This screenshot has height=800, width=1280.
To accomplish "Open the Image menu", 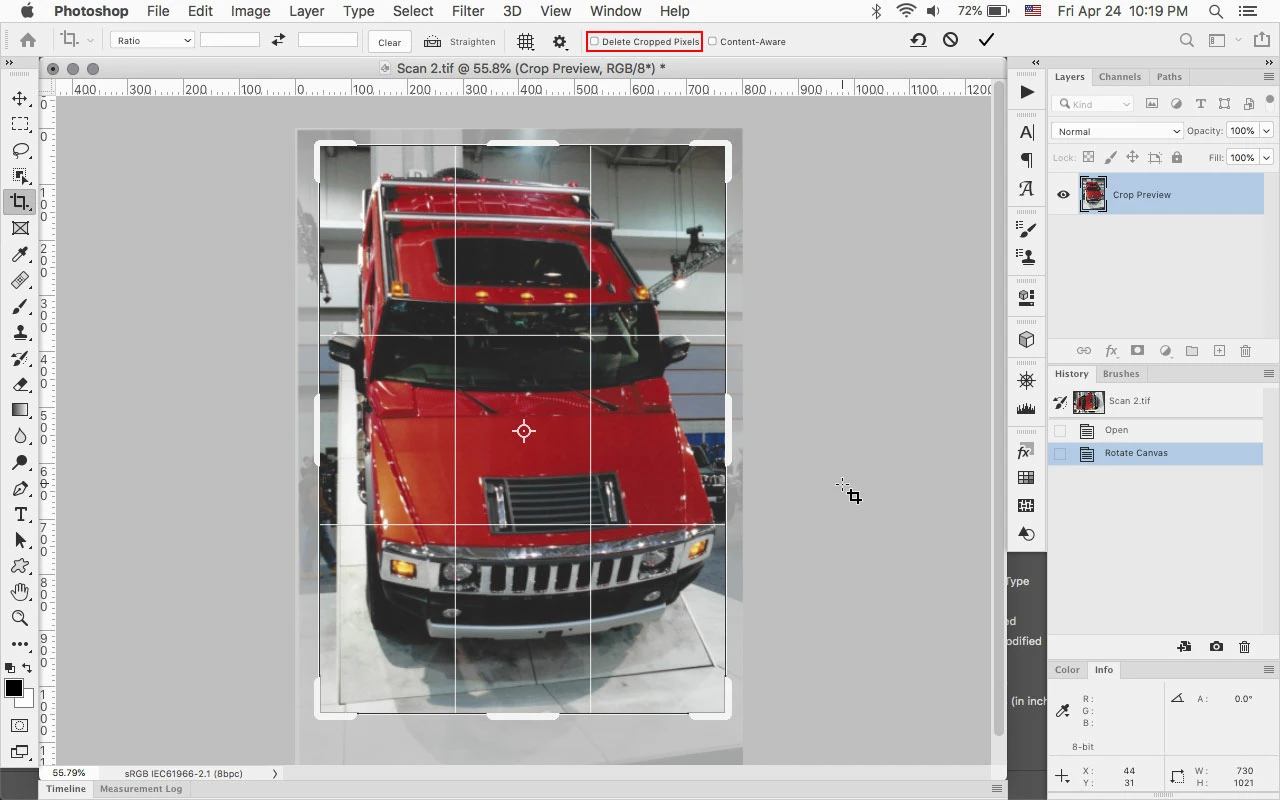I will (x=250, y=11).
